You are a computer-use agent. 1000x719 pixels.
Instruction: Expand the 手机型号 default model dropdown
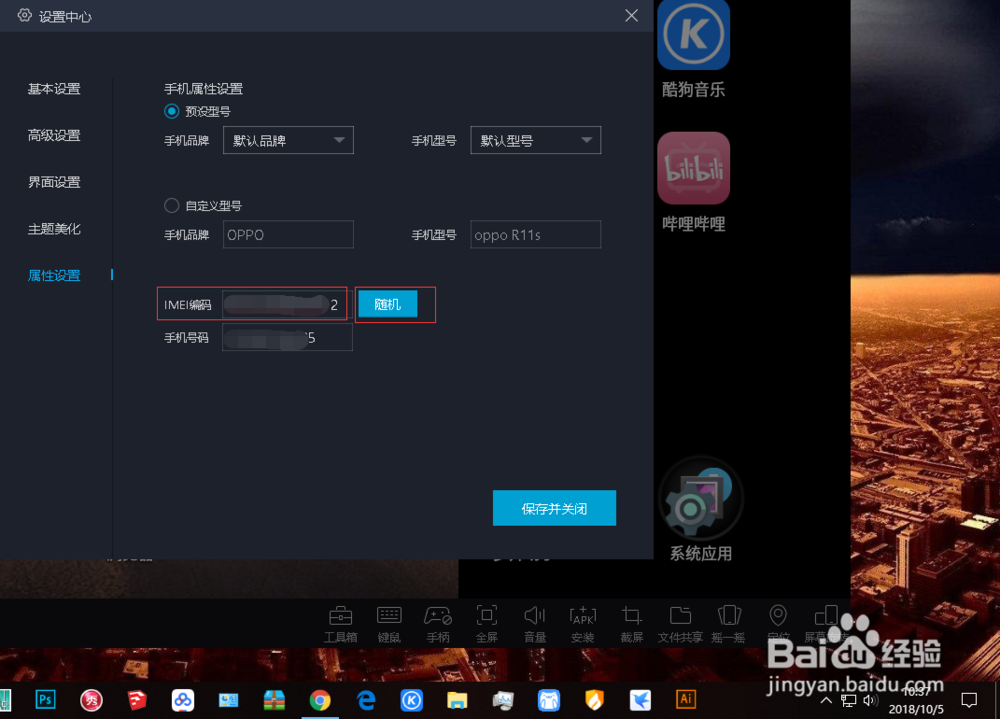tap(535, 140)
